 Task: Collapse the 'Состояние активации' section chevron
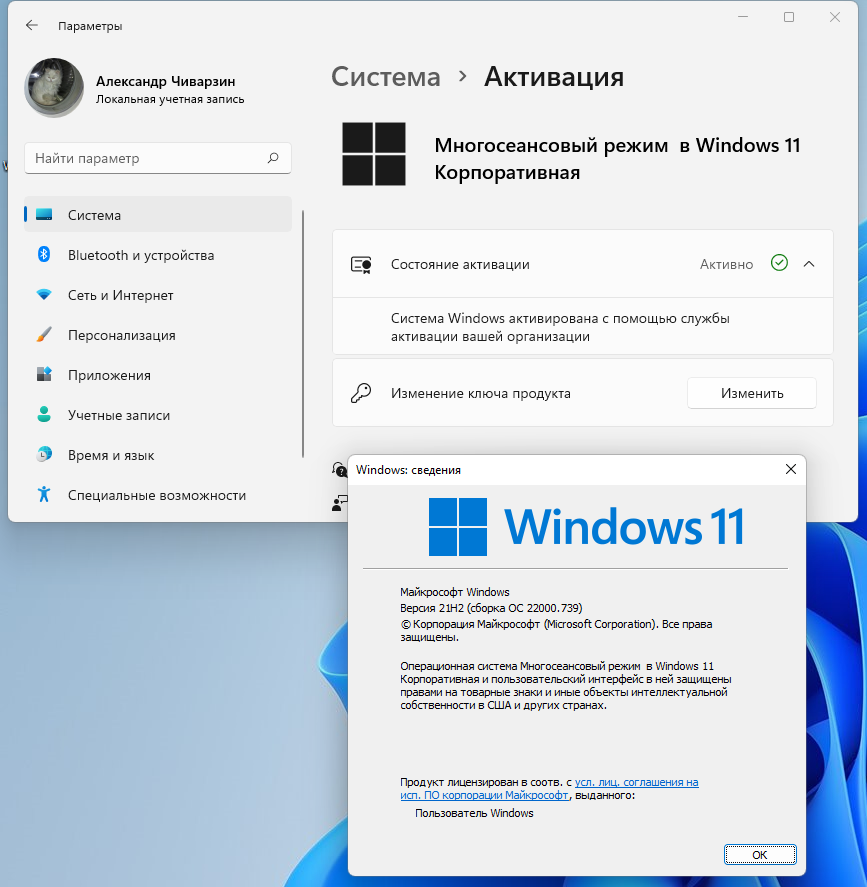(809, 264)
